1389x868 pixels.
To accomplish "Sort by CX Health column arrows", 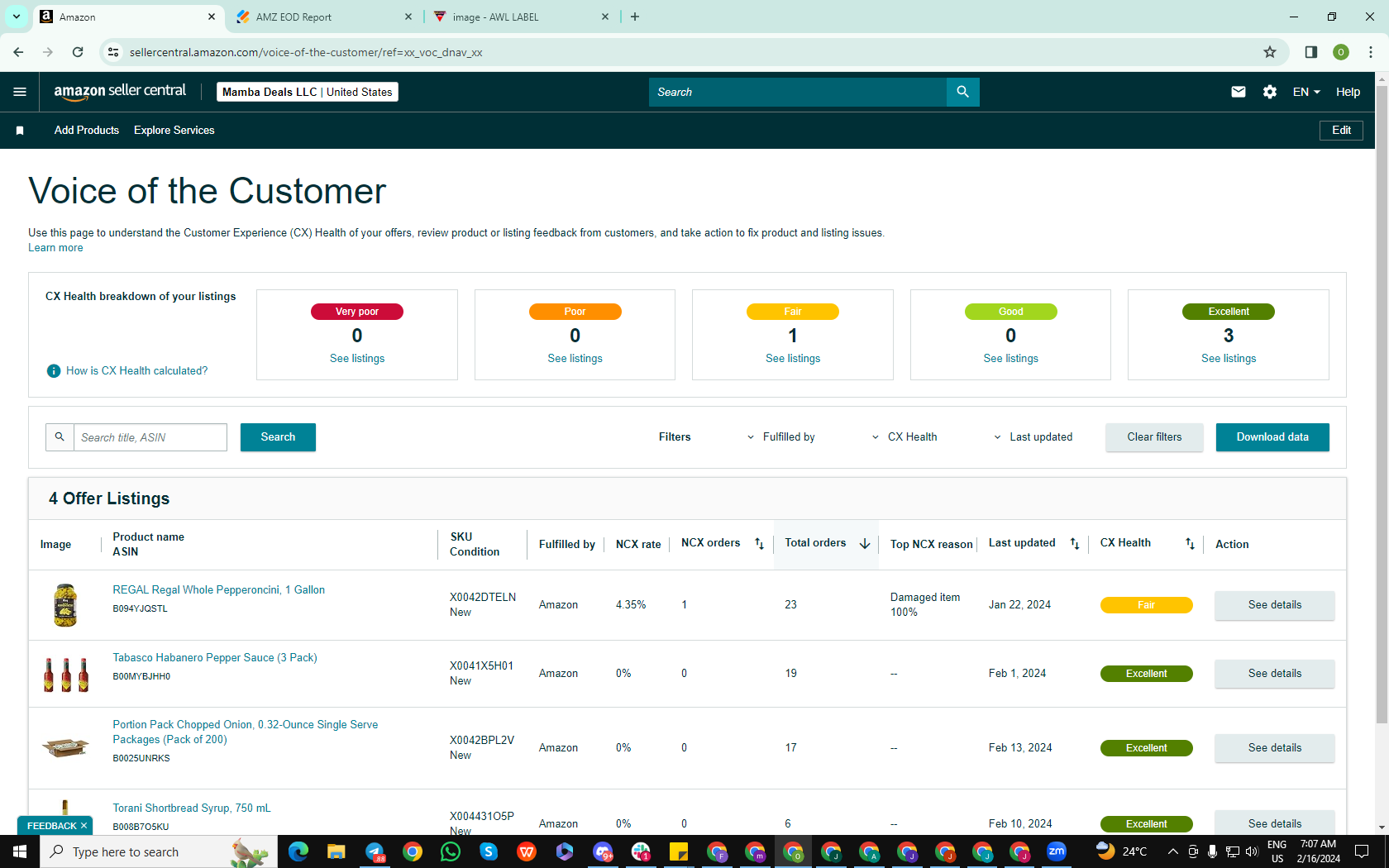I will coord(1190,543).
